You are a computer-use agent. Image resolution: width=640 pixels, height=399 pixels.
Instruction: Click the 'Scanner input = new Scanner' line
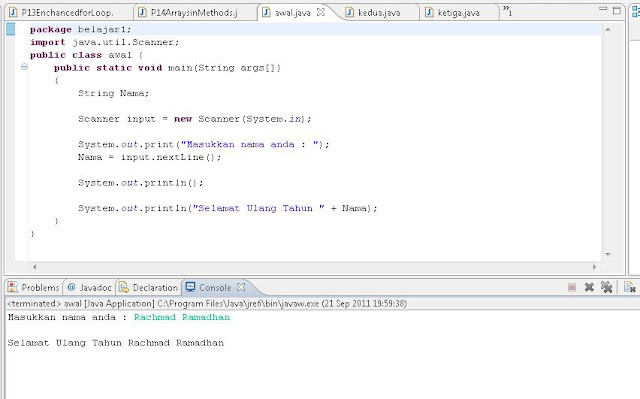pos(195,119)
